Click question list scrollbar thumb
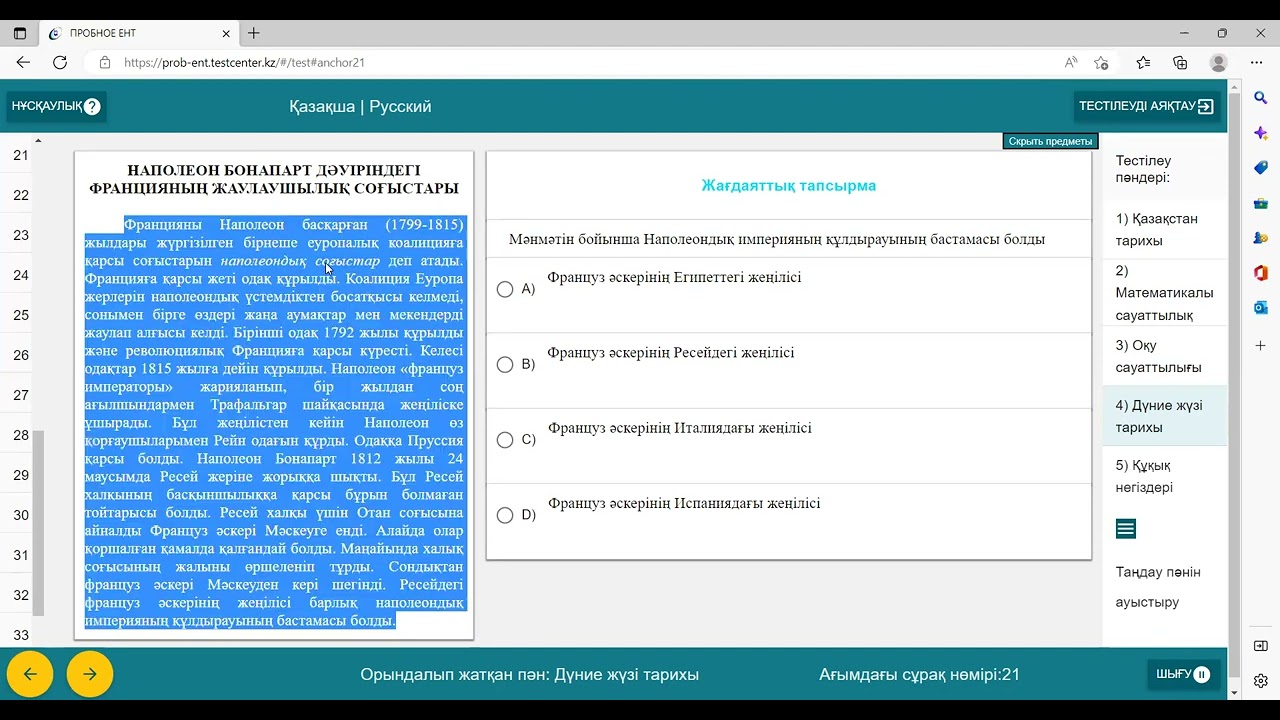The height and width of the screenshot is (720, 1280). coord(39,522)
